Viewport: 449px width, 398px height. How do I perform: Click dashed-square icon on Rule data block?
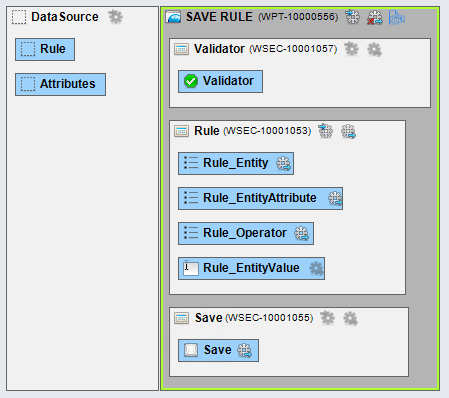pos(28,49)
